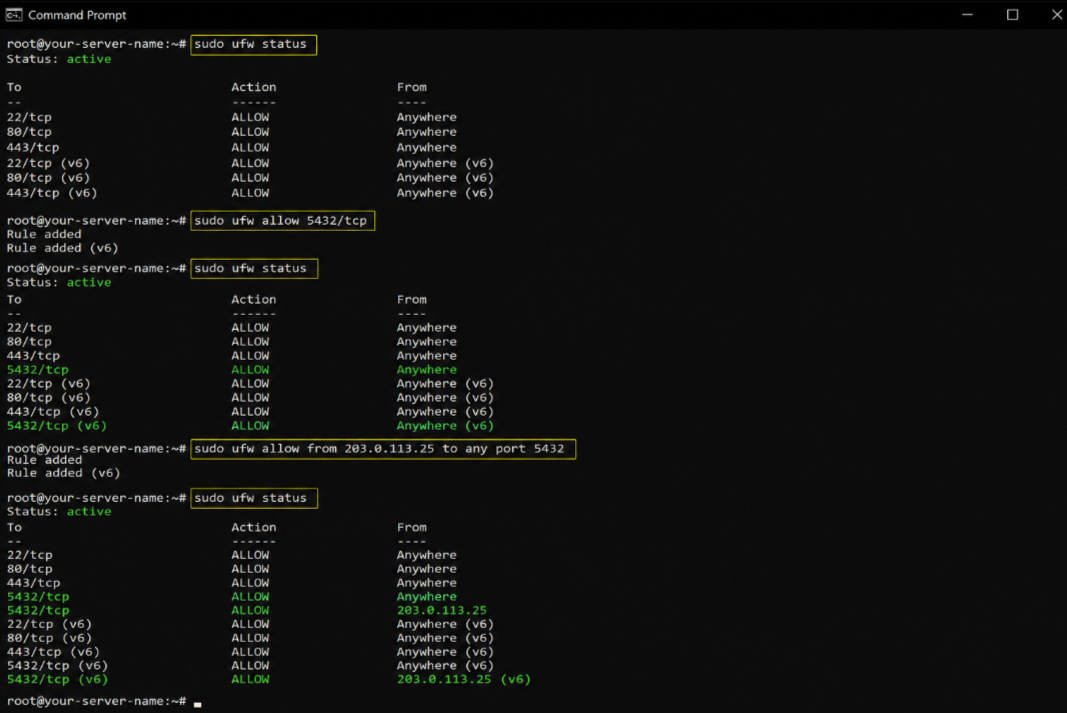The image size is (1067, 713).
Task: Click the final empty "root@your-server-name:~#" prompt
Action: [96, 701]
